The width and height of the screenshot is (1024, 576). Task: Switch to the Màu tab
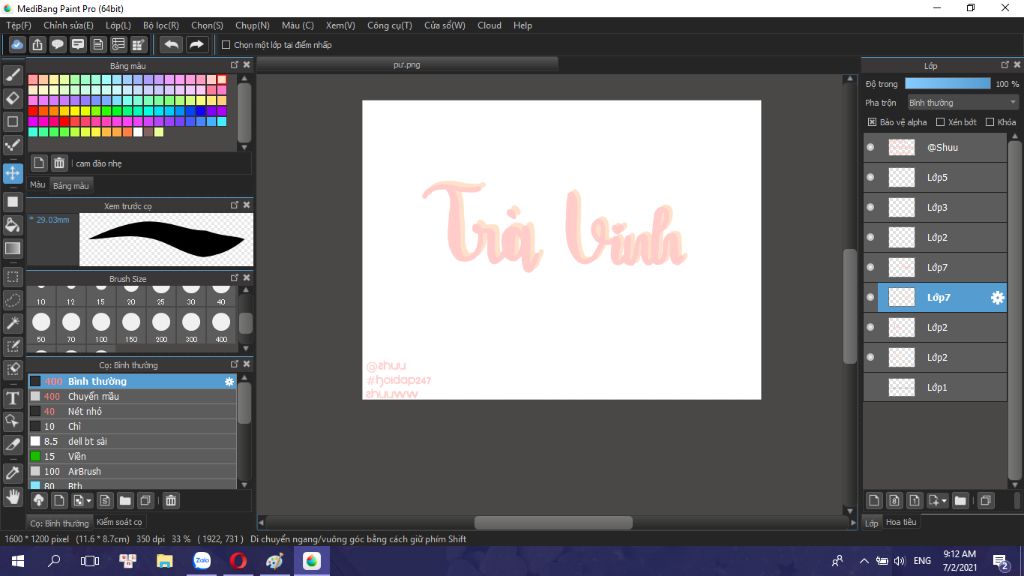coord(38,185)
